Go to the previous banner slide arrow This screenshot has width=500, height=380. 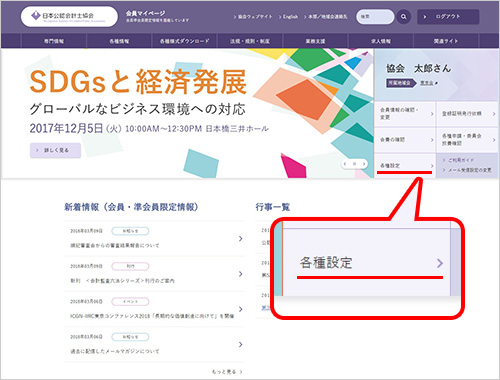[345, 164]
